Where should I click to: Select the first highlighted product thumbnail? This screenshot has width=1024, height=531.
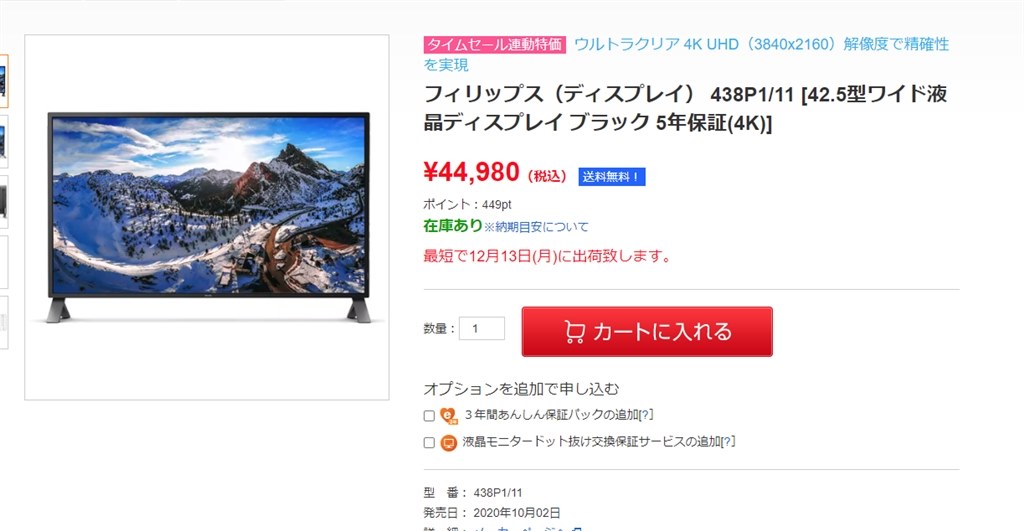[4, 81]
